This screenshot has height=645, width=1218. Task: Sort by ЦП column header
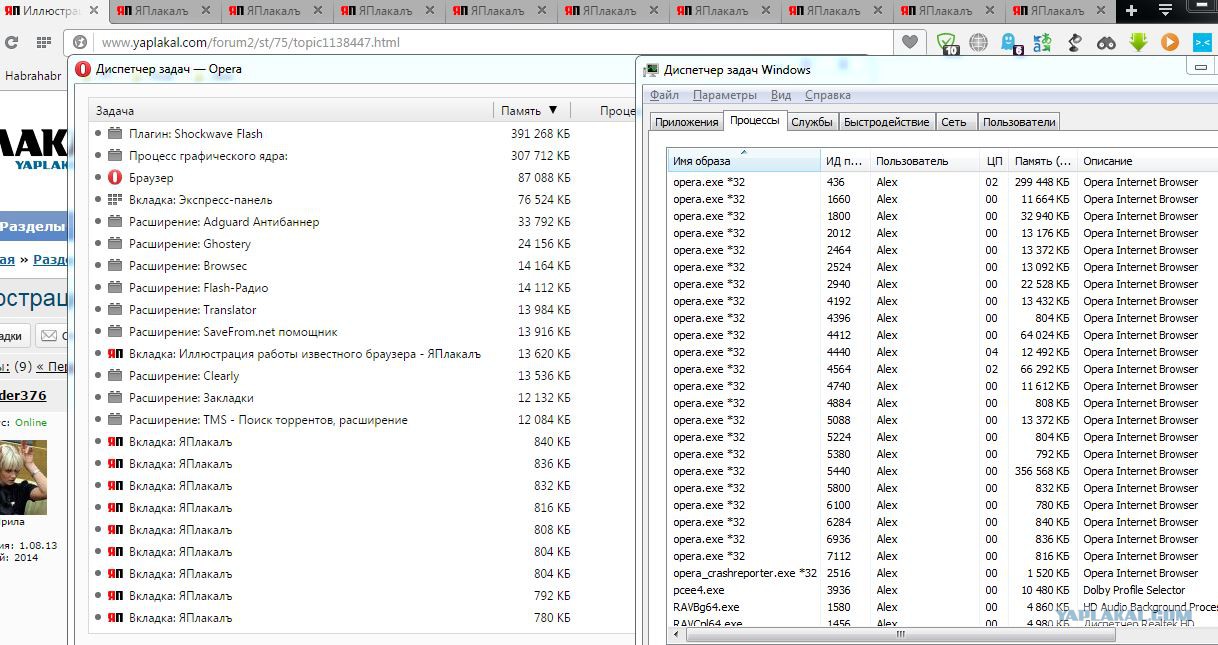[994, 161]
